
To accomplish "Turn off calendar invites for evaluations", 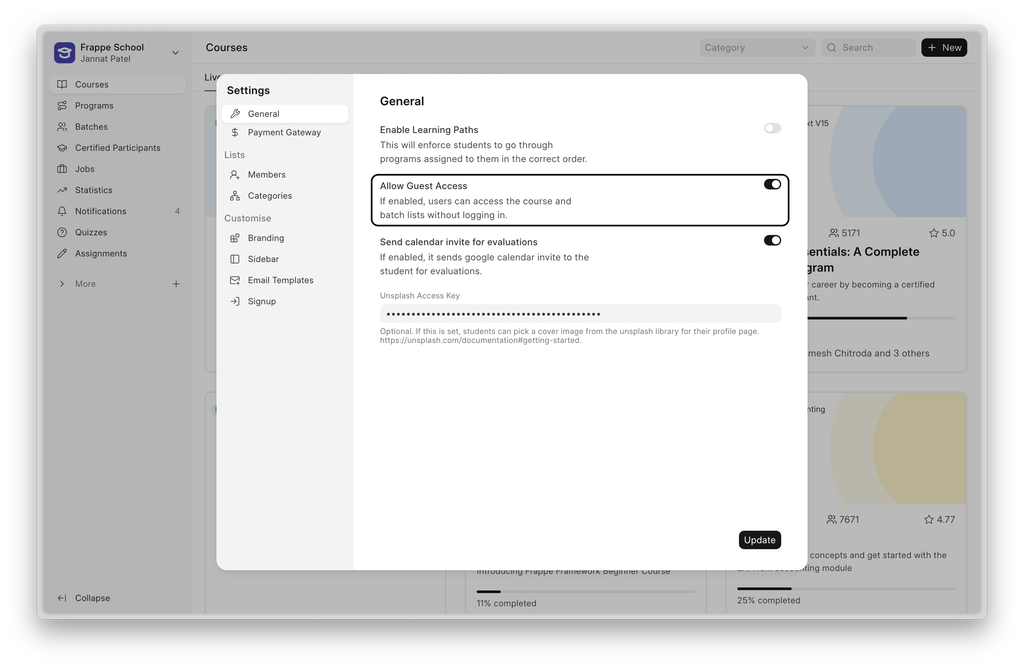I will 771,241.
